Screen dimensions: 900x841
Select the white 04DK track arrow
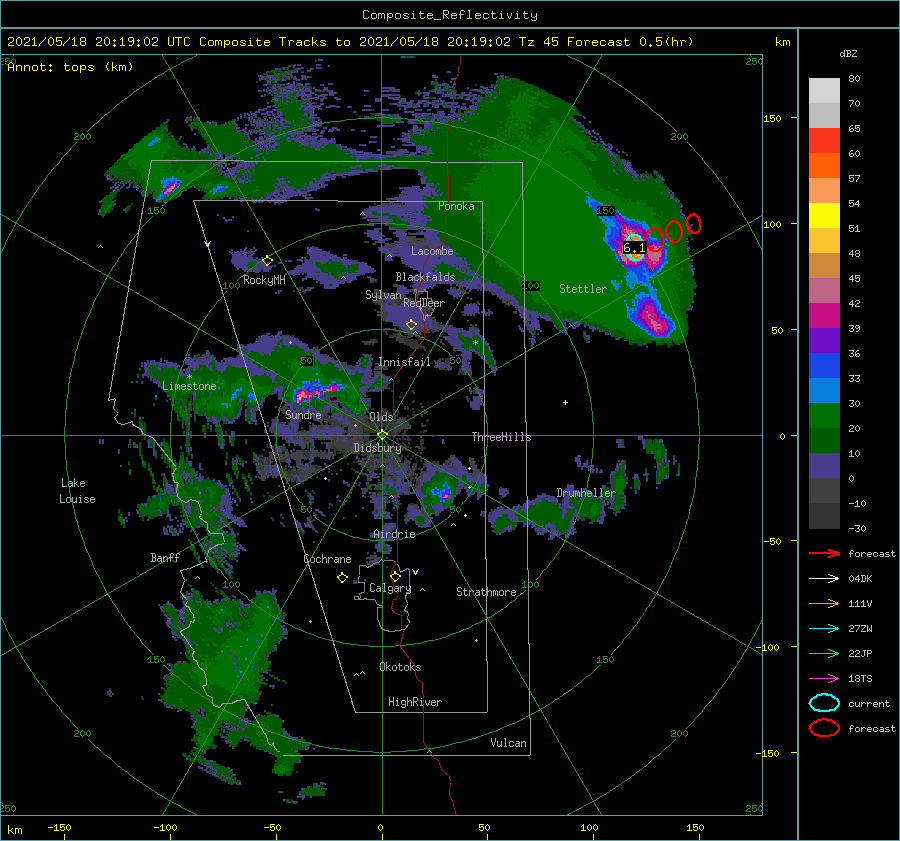[824, 579]
